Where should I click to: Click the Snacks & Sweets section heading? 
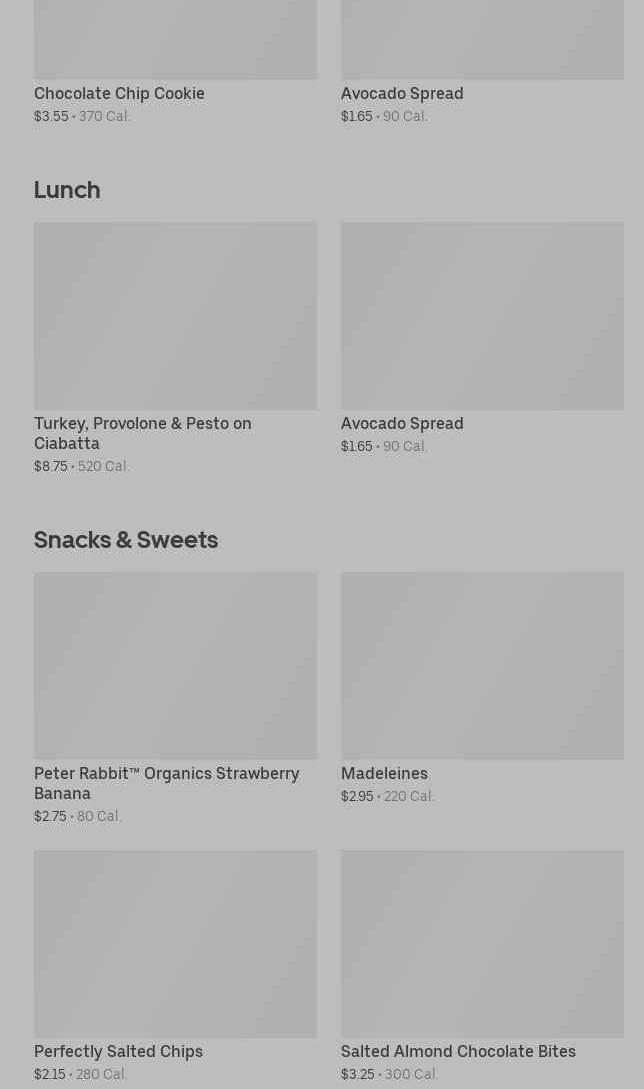click(126, 539)
